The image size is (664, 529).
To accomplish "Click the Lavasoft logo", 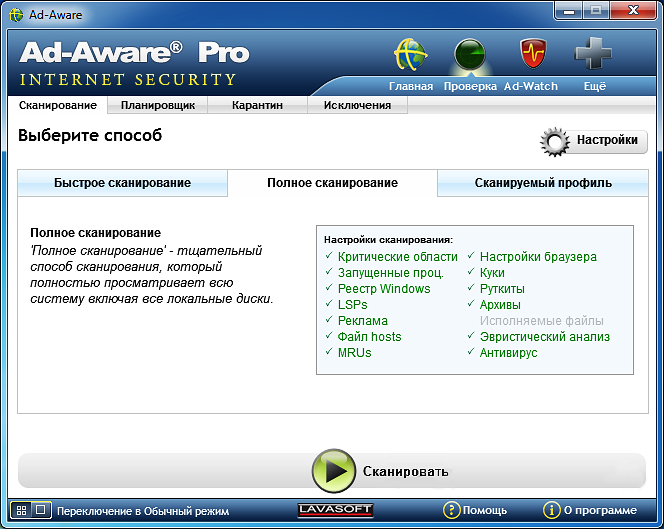I will pyautogui.click(x=335, y=510).
